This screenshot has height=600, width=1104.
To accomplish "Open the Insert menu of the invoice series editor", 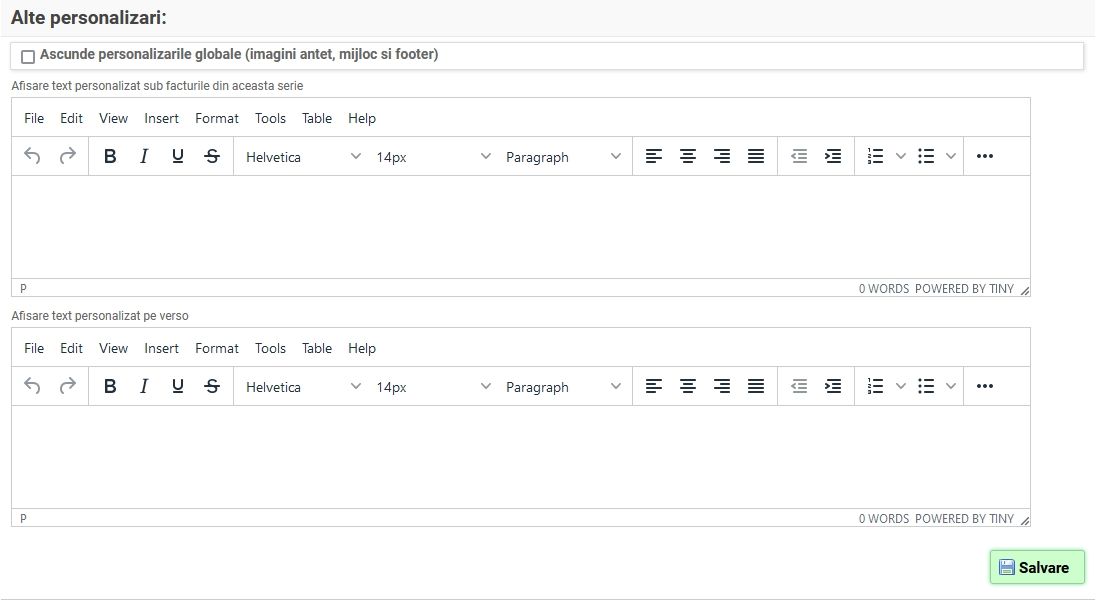I will [x=161, y=118].
